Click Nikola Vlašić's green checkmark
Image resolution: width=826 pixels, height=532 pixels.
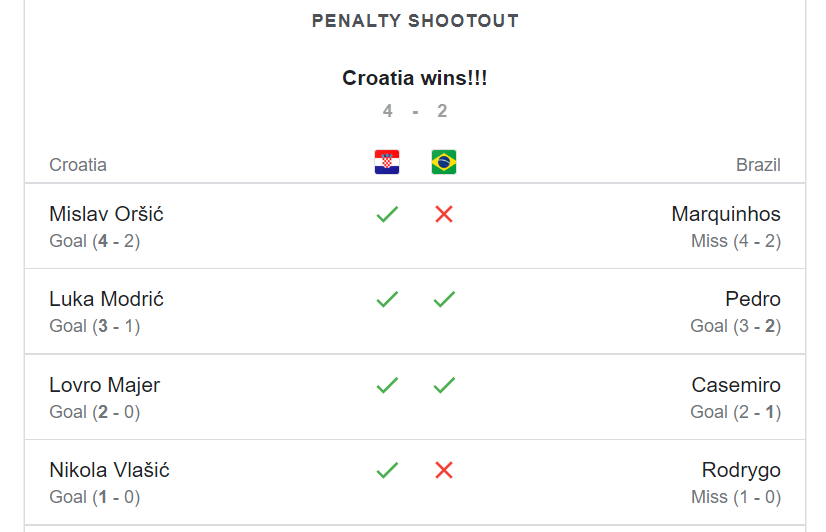coord(387,470)
